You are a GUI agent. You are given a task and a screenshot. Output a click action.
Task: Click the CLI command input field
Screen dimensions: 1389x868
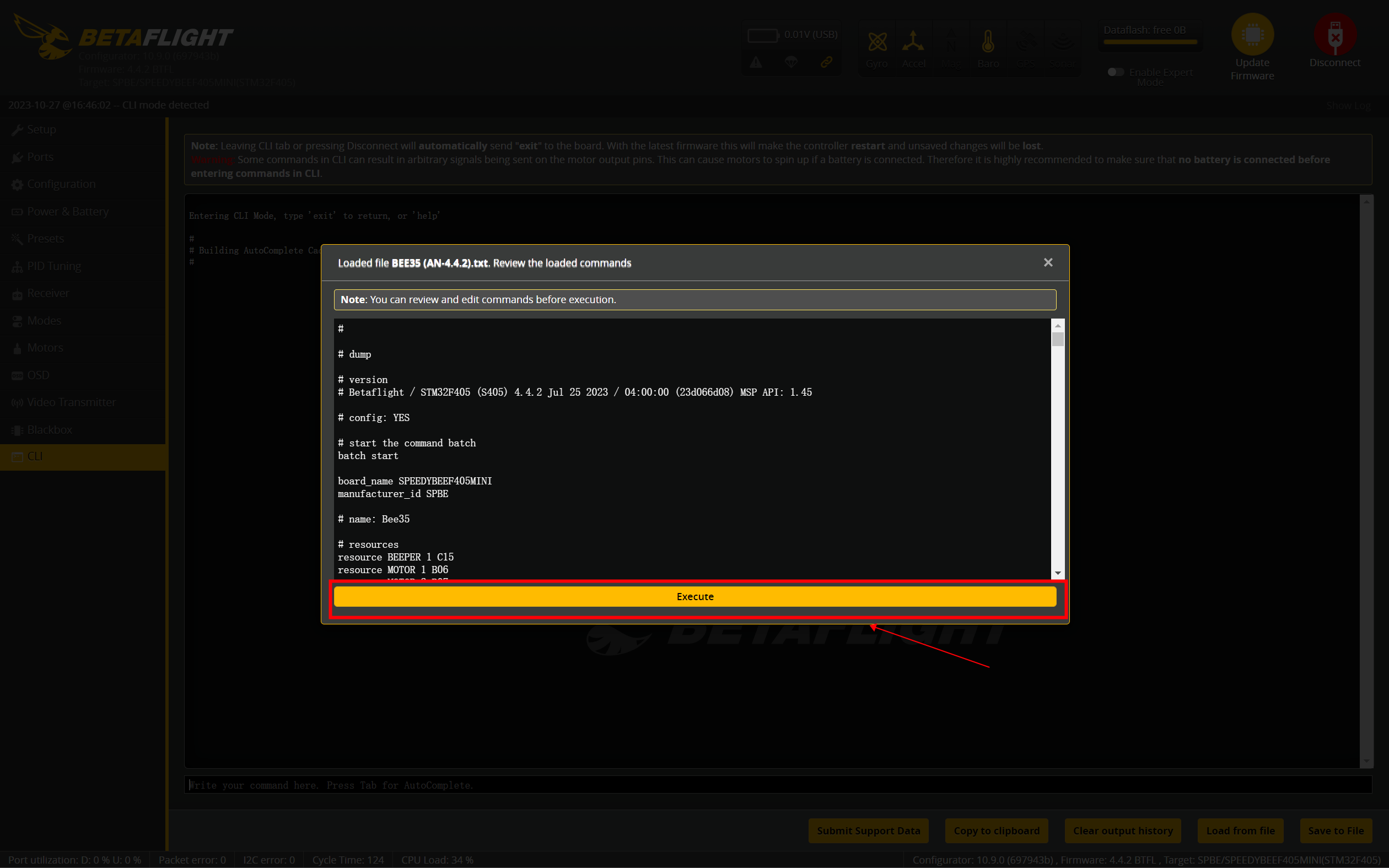click(778, 785)
